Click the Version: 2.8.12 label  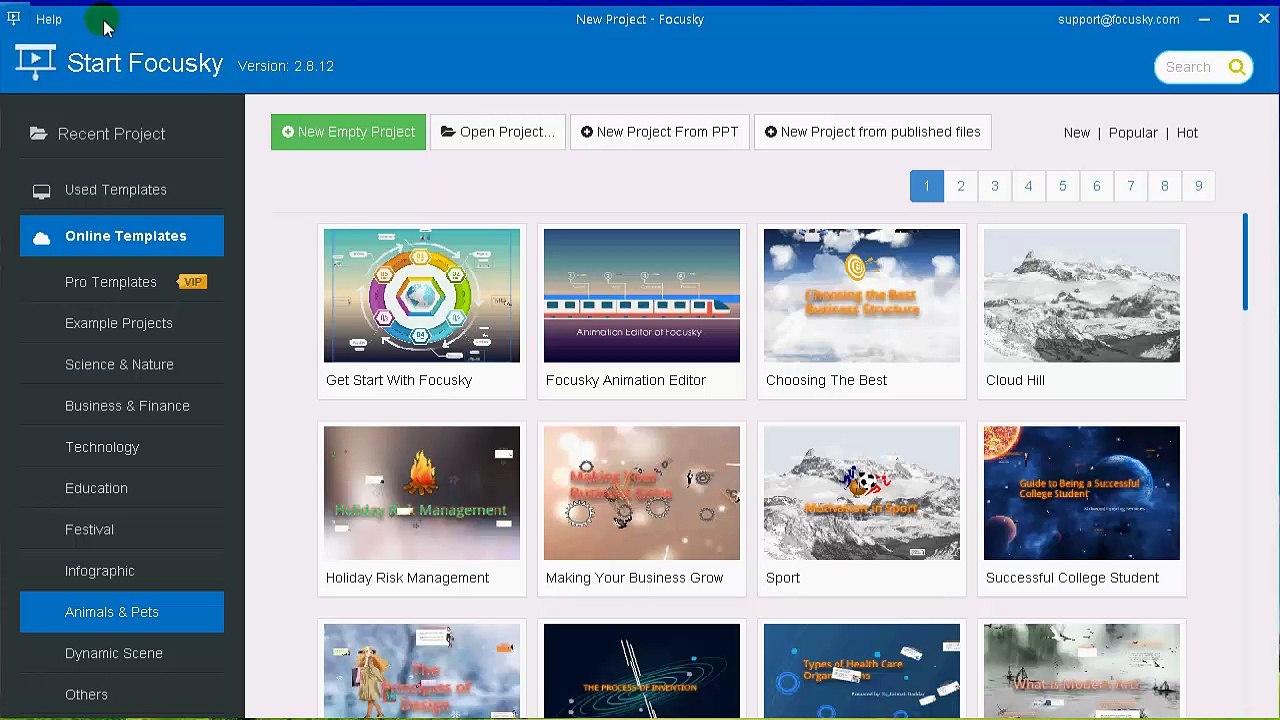click(286, 66)
